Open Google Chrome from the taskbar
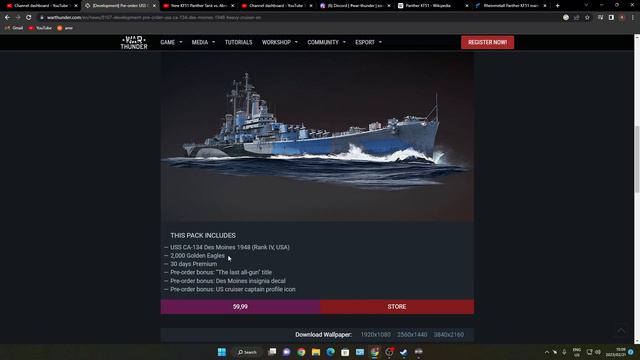Image resolution: width=640 pixels, height=360 pixels. point(301,352)
